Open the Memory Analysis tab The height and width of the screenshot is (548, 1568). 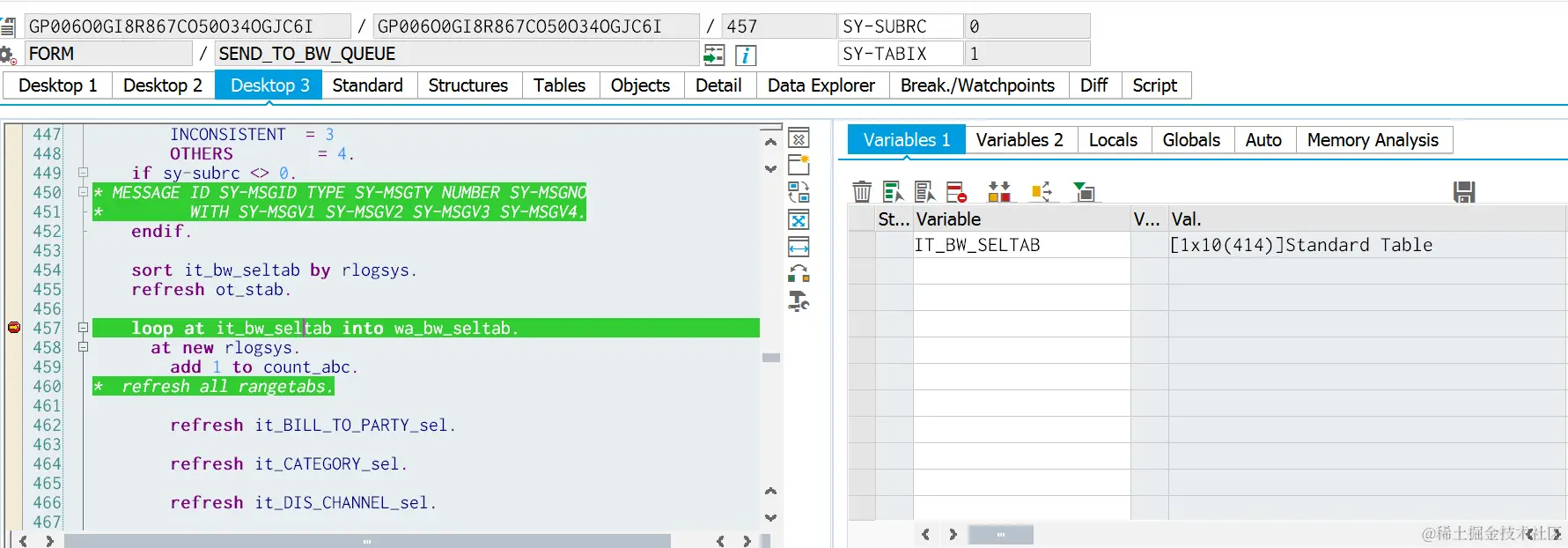click(1373, 140)
